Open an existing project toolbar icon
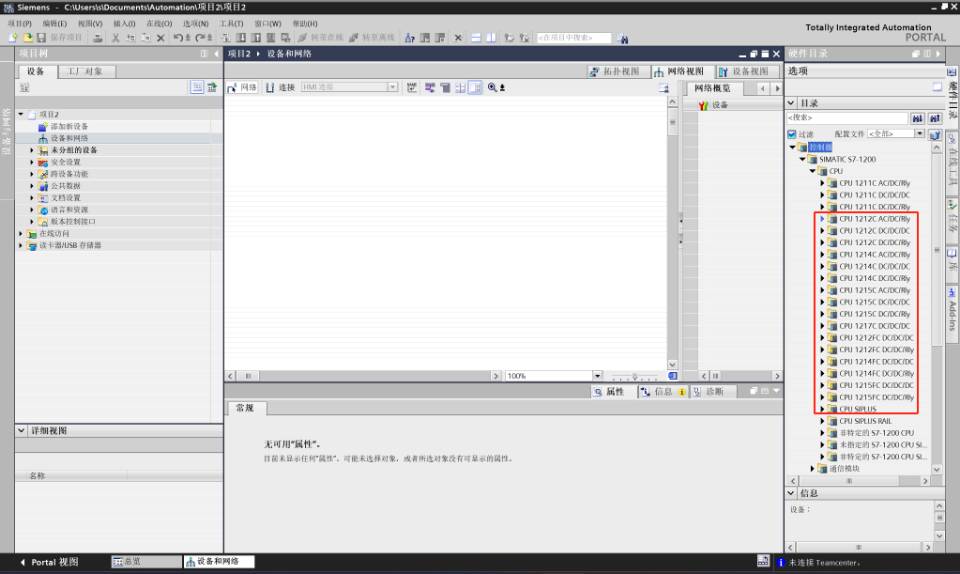 point(27,38)
